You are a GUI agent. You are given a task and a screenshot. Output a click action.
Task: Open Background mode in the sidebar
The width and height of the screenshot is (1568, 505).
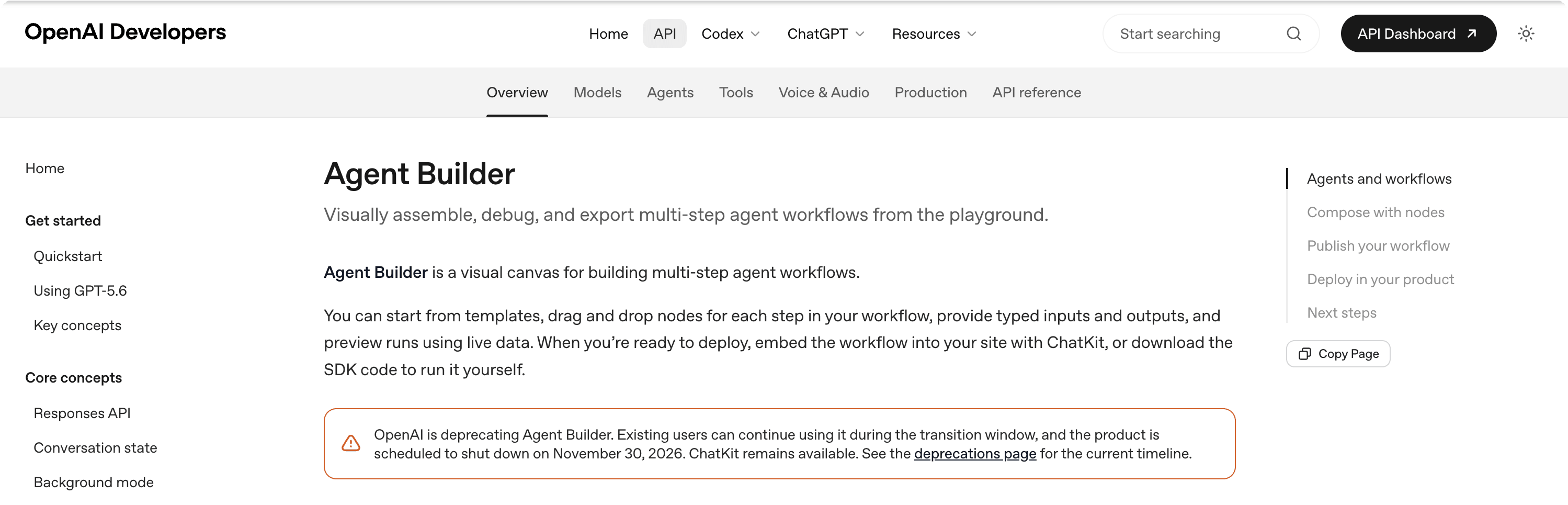(93, 483)
